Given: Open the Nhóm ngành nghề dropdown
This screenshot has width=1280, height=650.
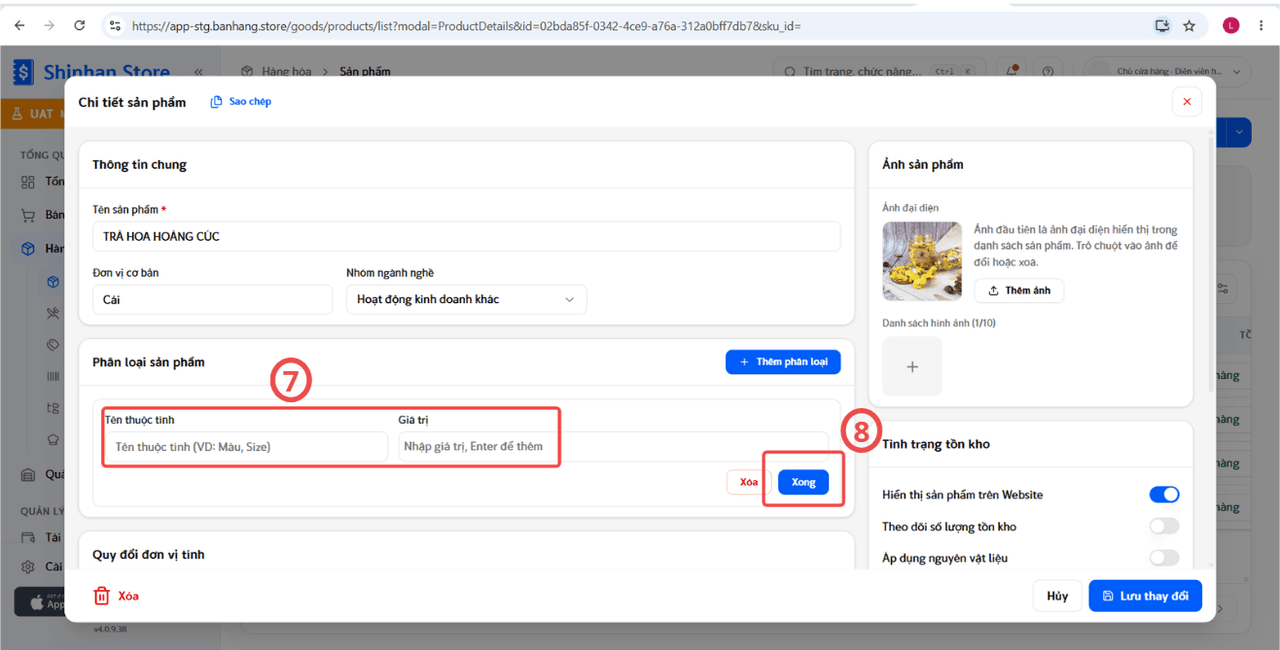Looking at the screenshot, I should [x=466, y=299].
